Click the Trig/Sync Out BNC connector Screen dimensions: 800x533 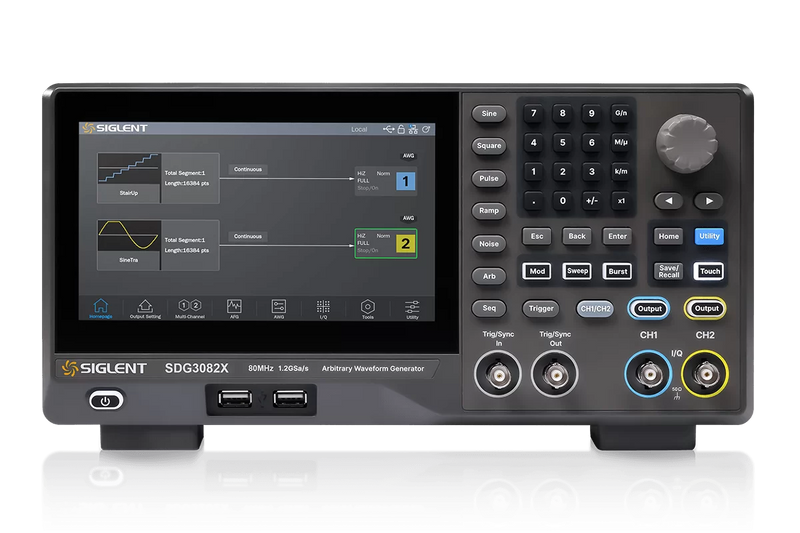(555, 375)
